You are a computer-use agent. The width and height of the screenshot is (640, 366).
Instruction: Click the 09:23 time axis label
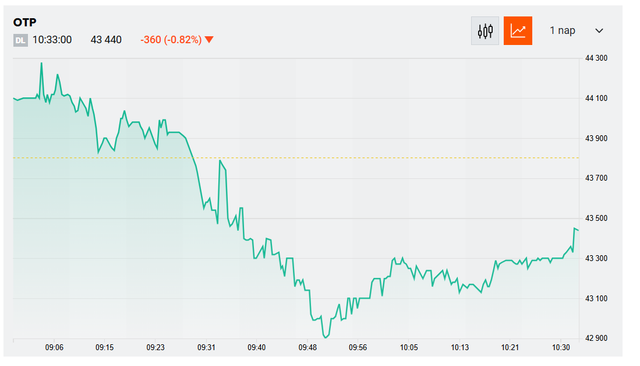(156, 347)
